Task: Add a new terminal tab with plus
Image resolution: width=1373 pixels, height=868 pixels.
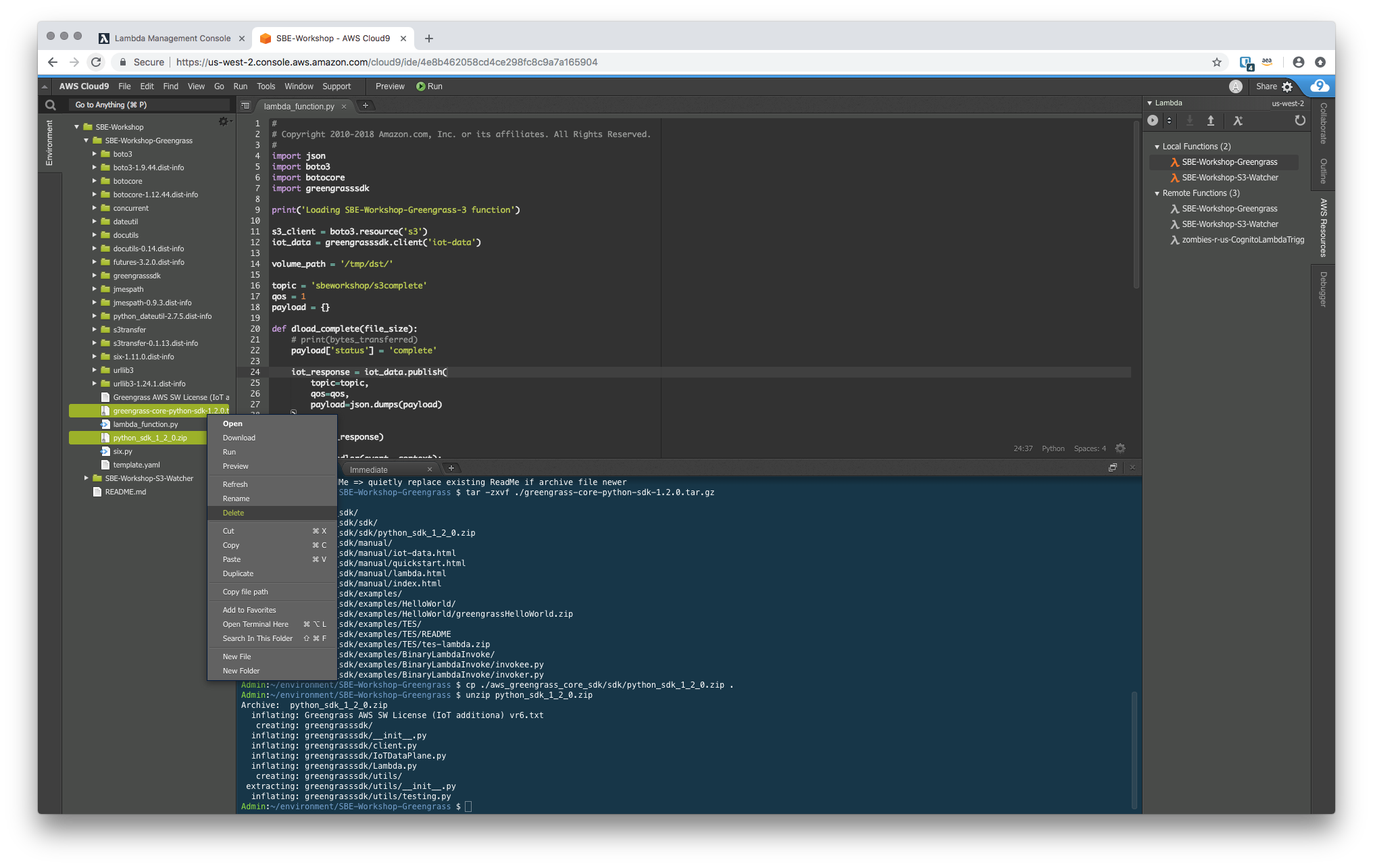Action: pos(451,468)
